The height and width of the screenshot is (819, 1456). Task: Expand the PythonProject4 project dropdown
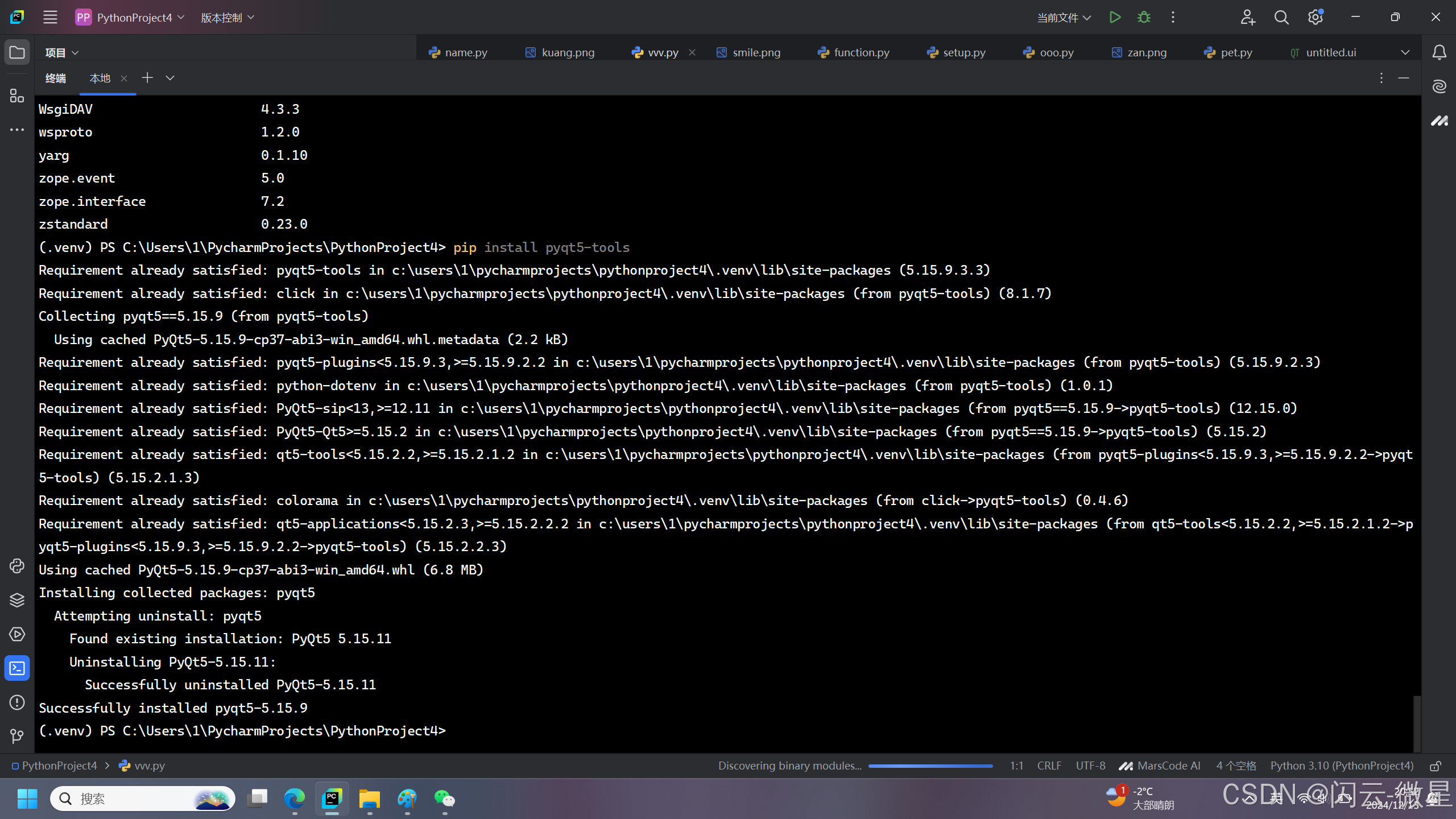point(131,18)
